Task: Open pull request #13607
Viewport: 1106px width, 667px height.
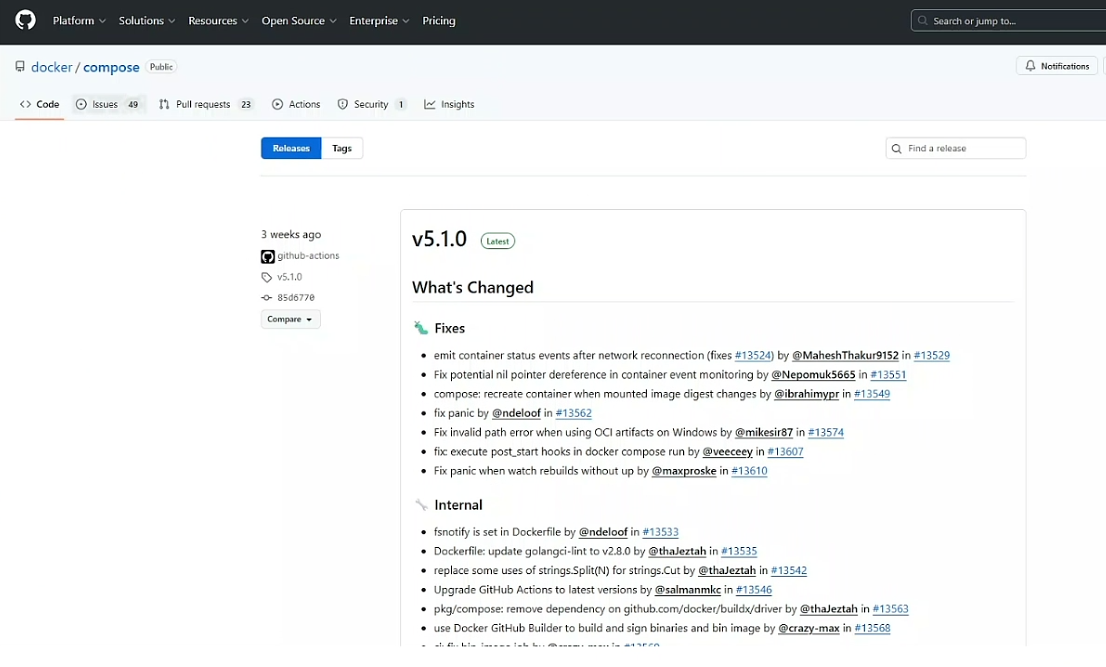Action: pos(785,451)
